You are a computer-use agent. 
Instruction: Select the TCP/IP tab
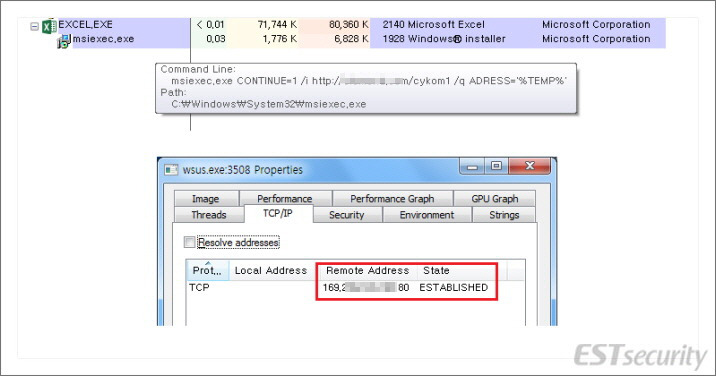point(278,213)
